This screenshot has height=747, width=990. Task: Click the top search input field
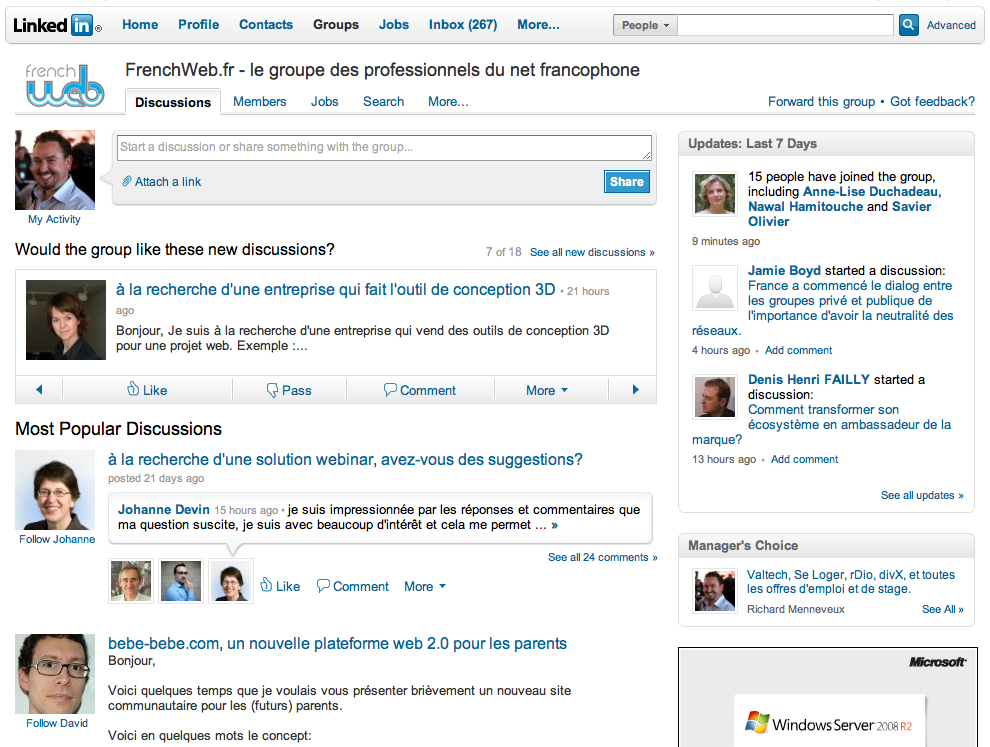tap(785, 25)
